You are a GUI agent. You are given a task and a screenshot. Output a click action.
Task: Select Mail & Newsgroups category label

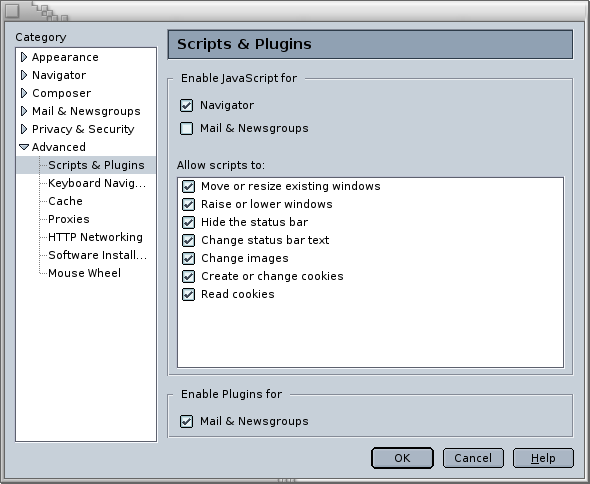click(86, 111)
